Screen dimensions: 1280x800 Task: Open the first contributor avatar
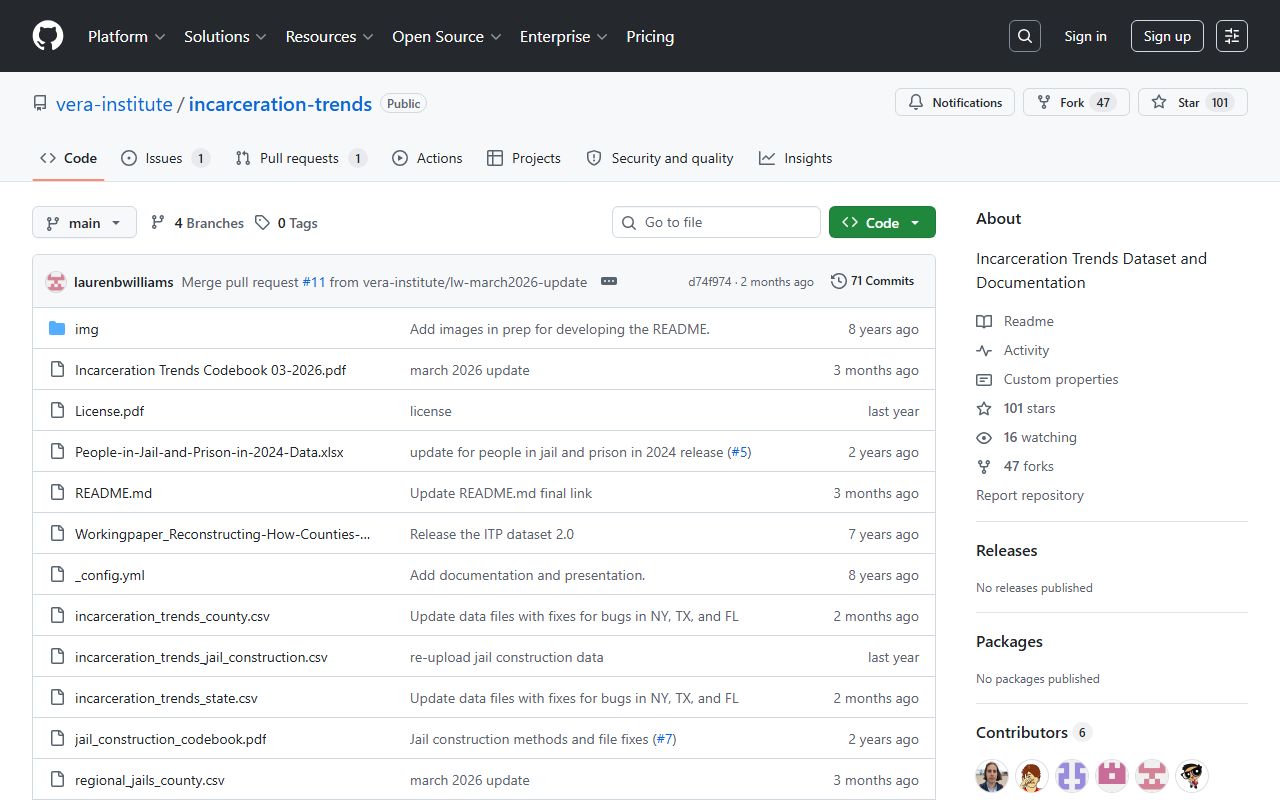[x=992, y=776]
